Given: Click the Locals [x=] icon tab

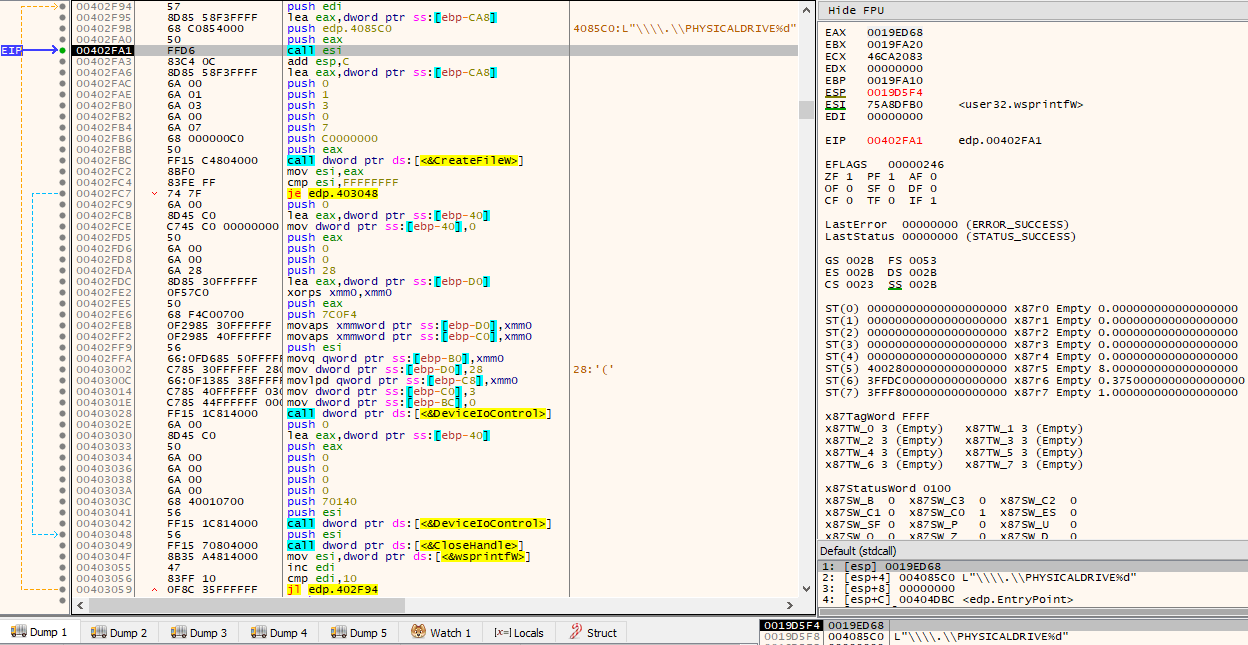Looking at the screenshot, I should click(x=501, y=633).
